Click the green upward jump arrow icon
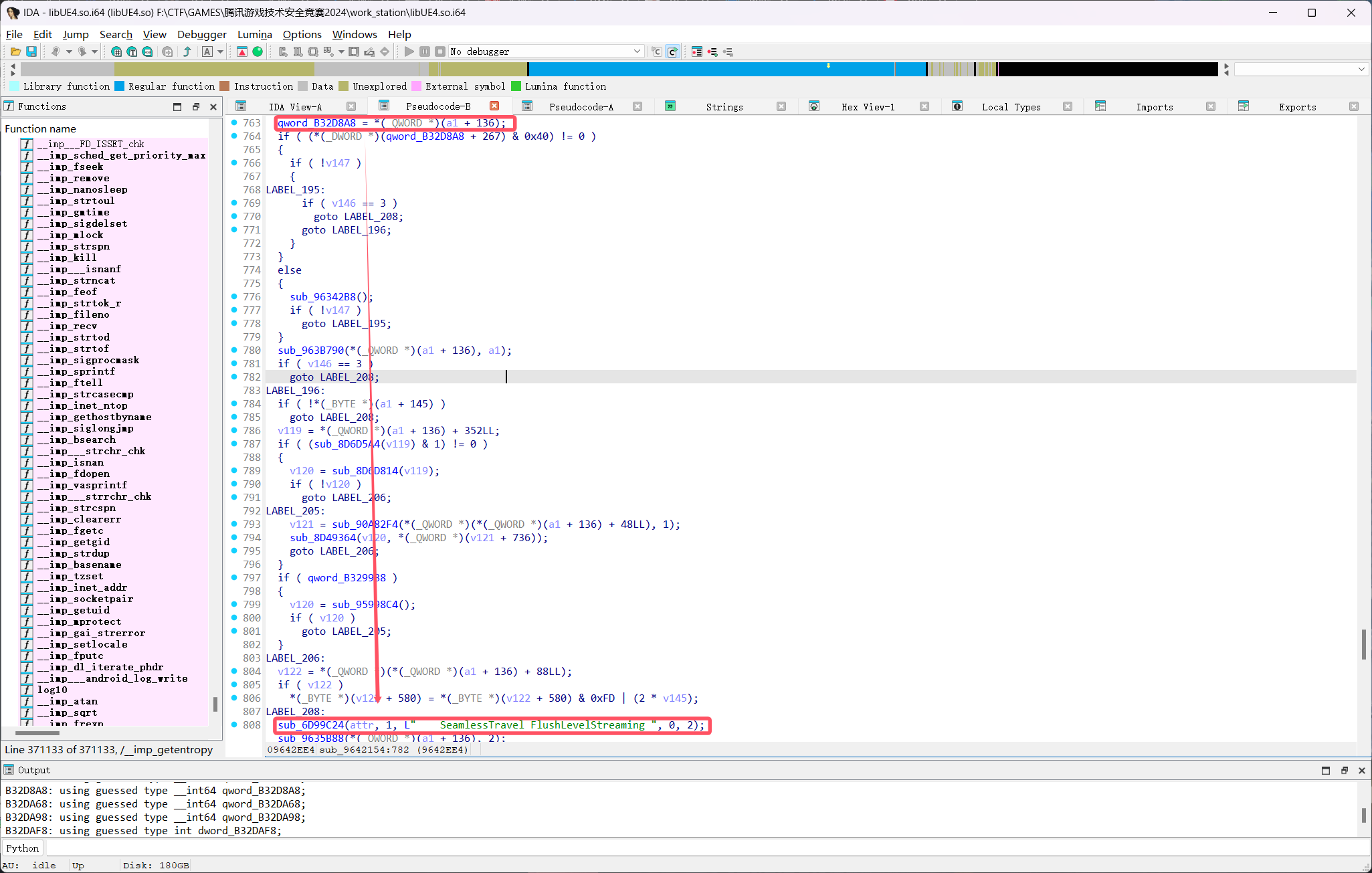Screen dimensions: 1372x873 click(x=187, y=52)
